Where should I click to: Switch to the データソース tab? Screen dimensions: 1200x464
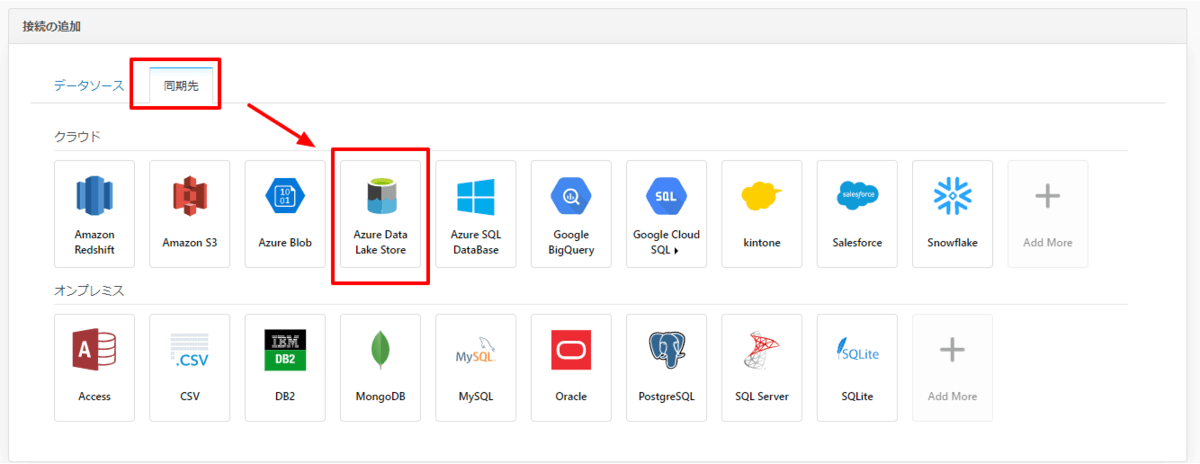pyautogui.click(x=89, y=86)
